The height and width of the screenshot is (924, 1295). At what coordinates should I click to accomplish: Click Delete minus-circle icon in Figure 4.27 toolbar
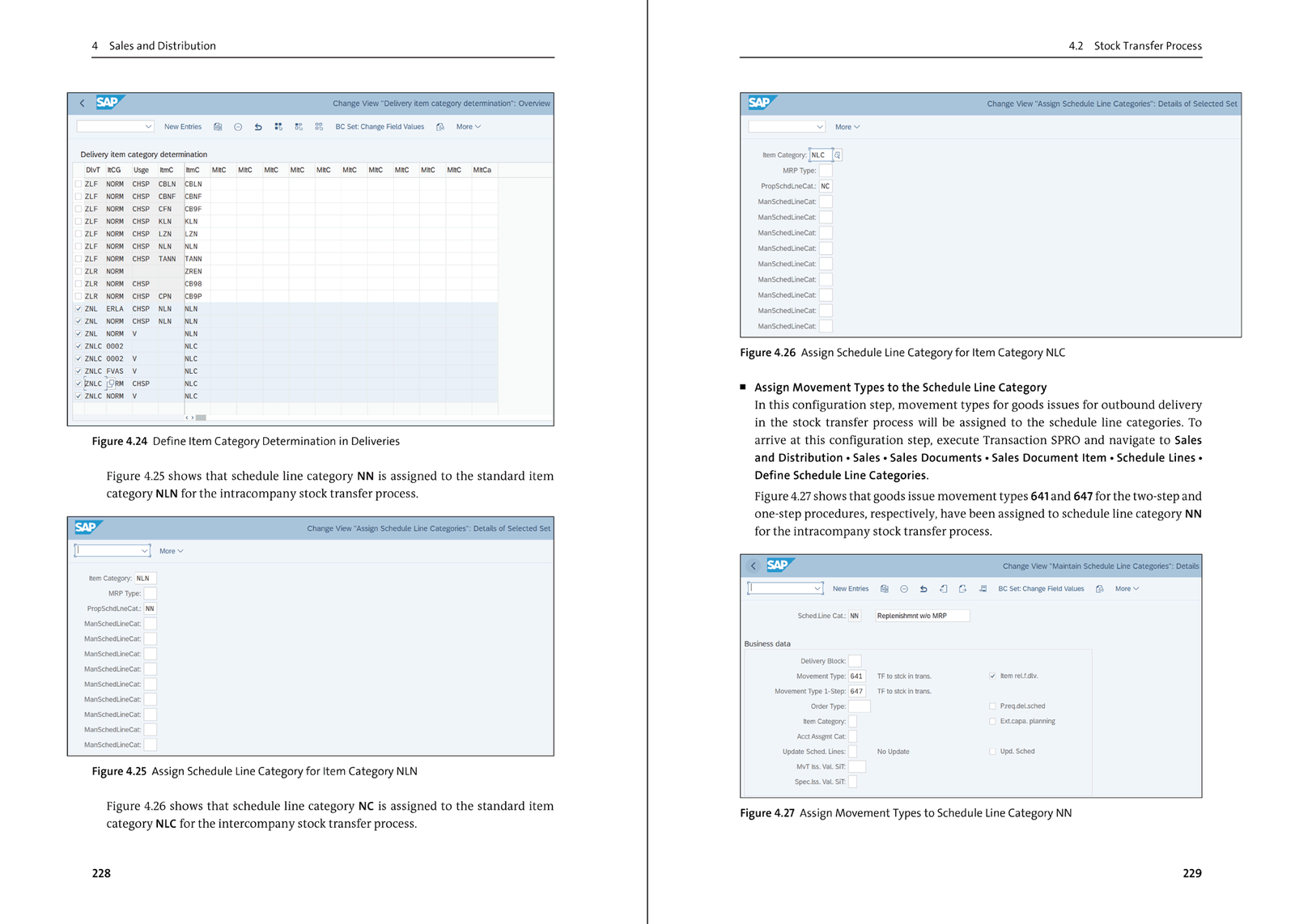[x=904, y=589]
